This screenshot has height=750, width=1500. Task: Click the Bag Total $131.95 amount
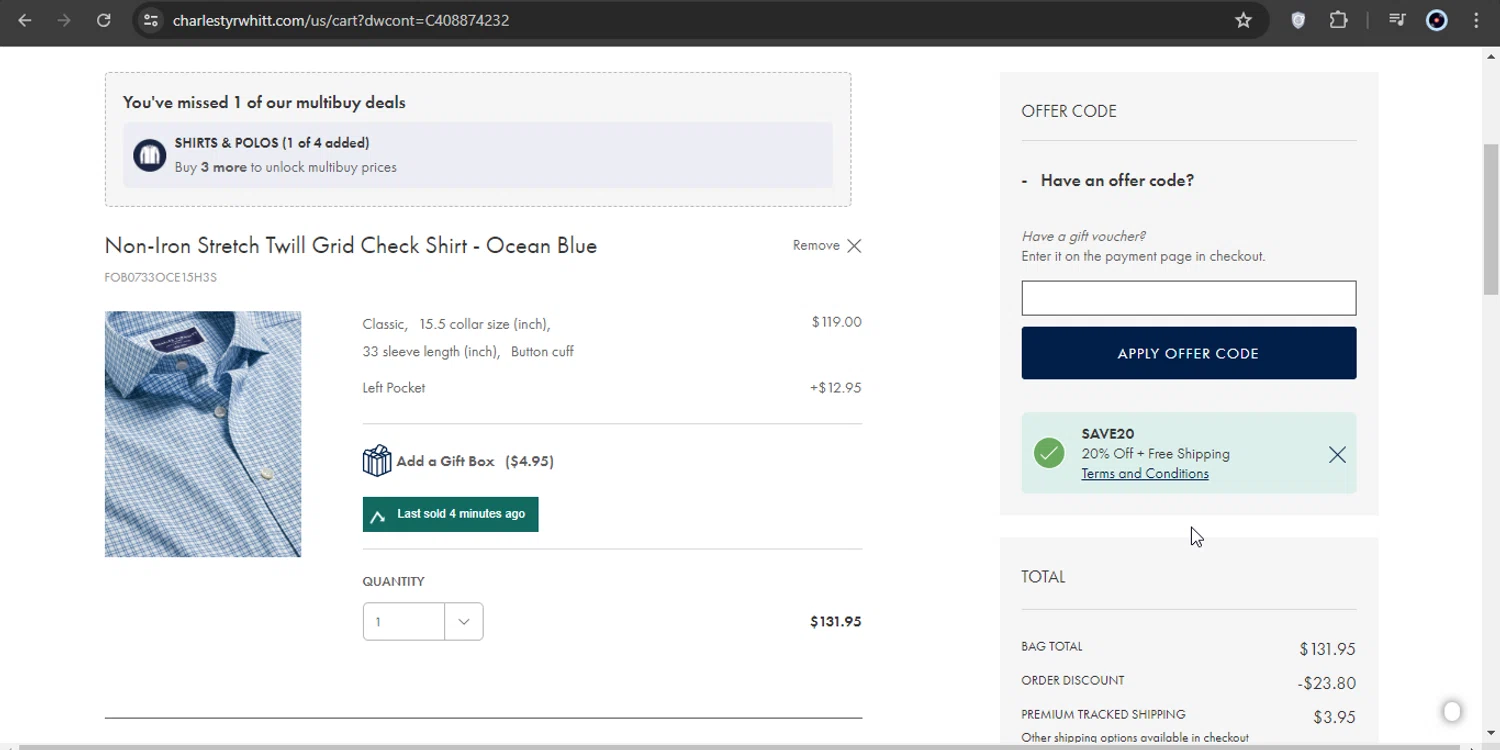1327,650
